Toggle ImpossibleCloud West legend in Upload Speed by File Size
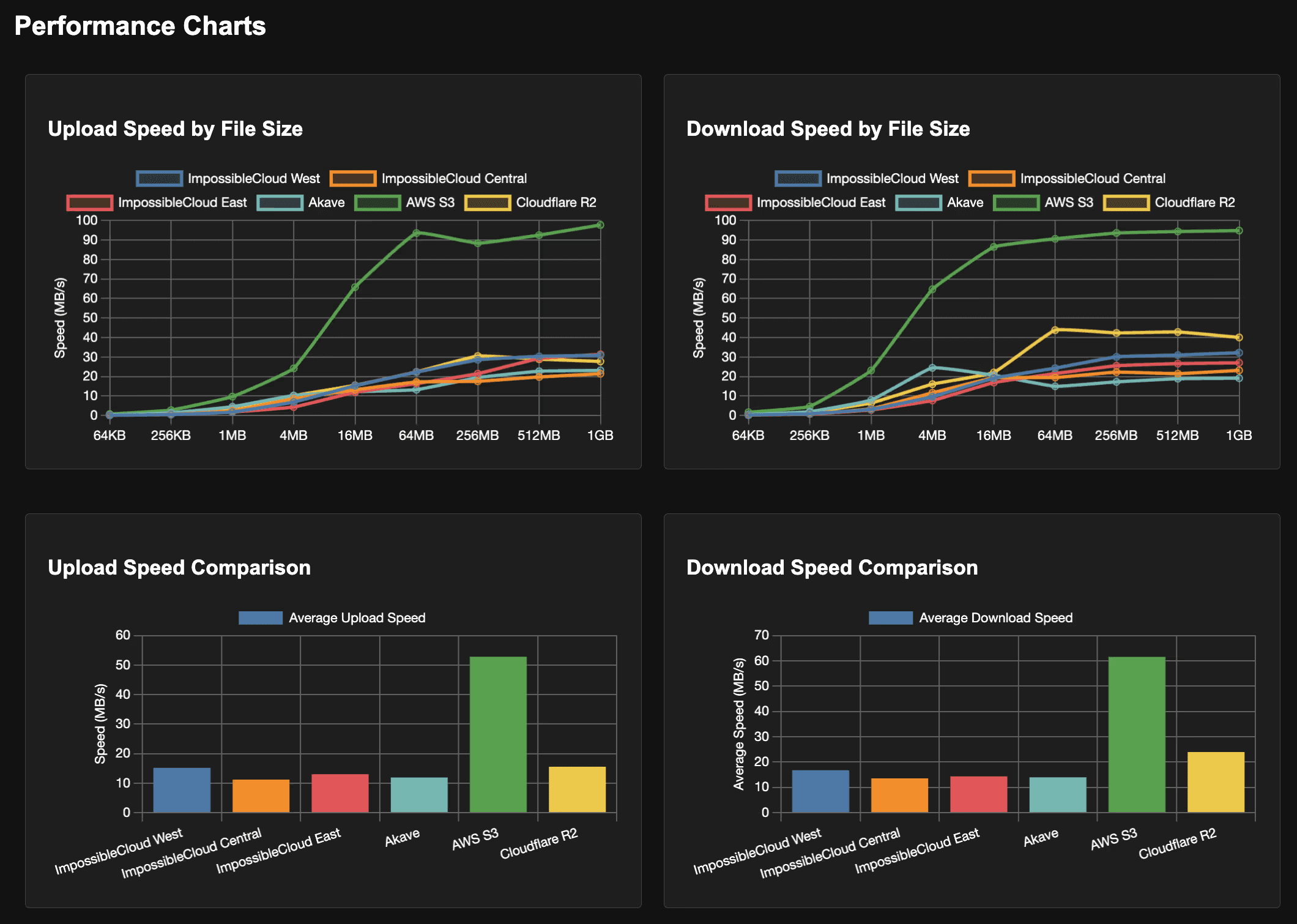This screenshot has height=924, width=1297. click(228, 179)
